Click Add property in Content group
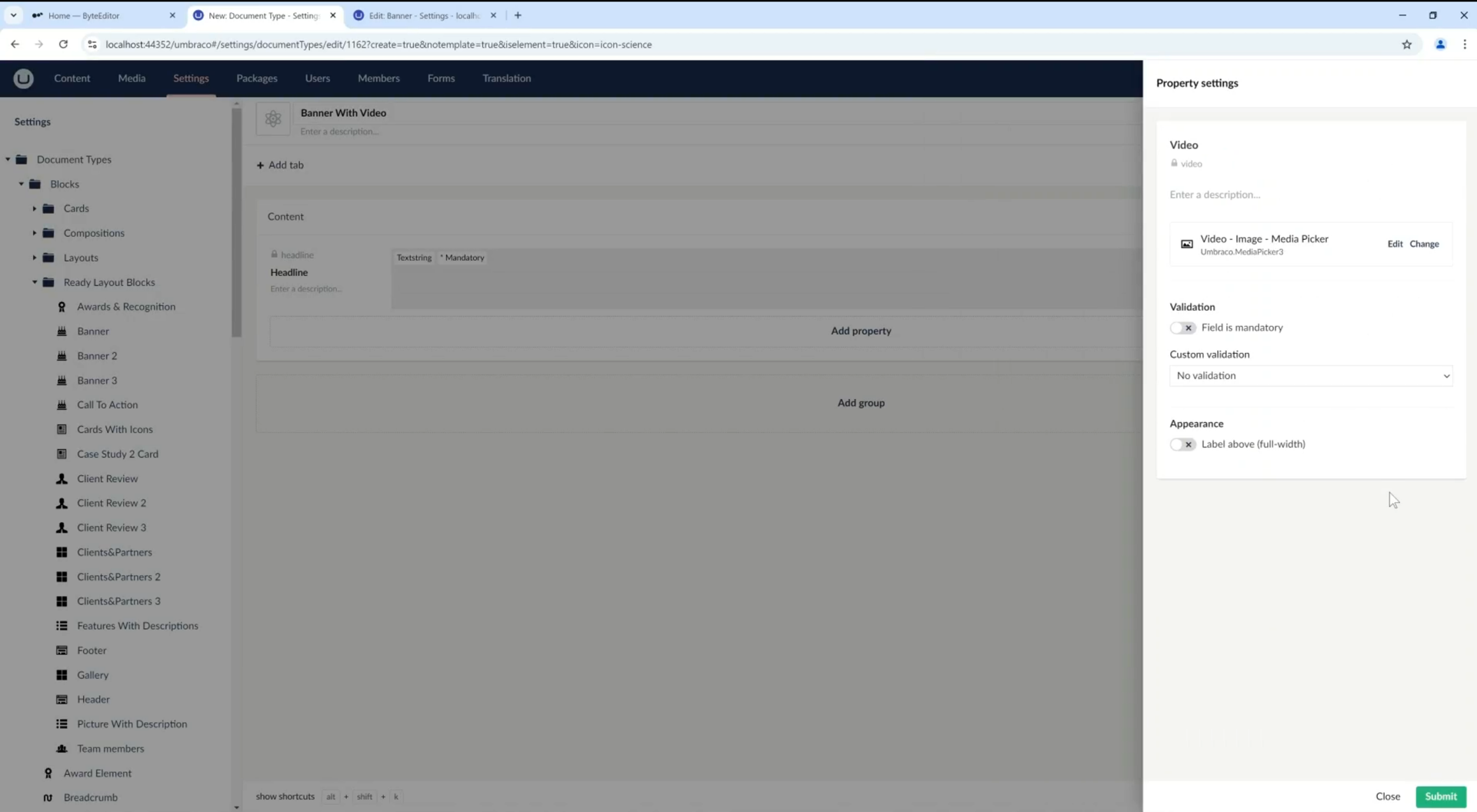This screenshot has width=1477, height=812. click(861, 331)
